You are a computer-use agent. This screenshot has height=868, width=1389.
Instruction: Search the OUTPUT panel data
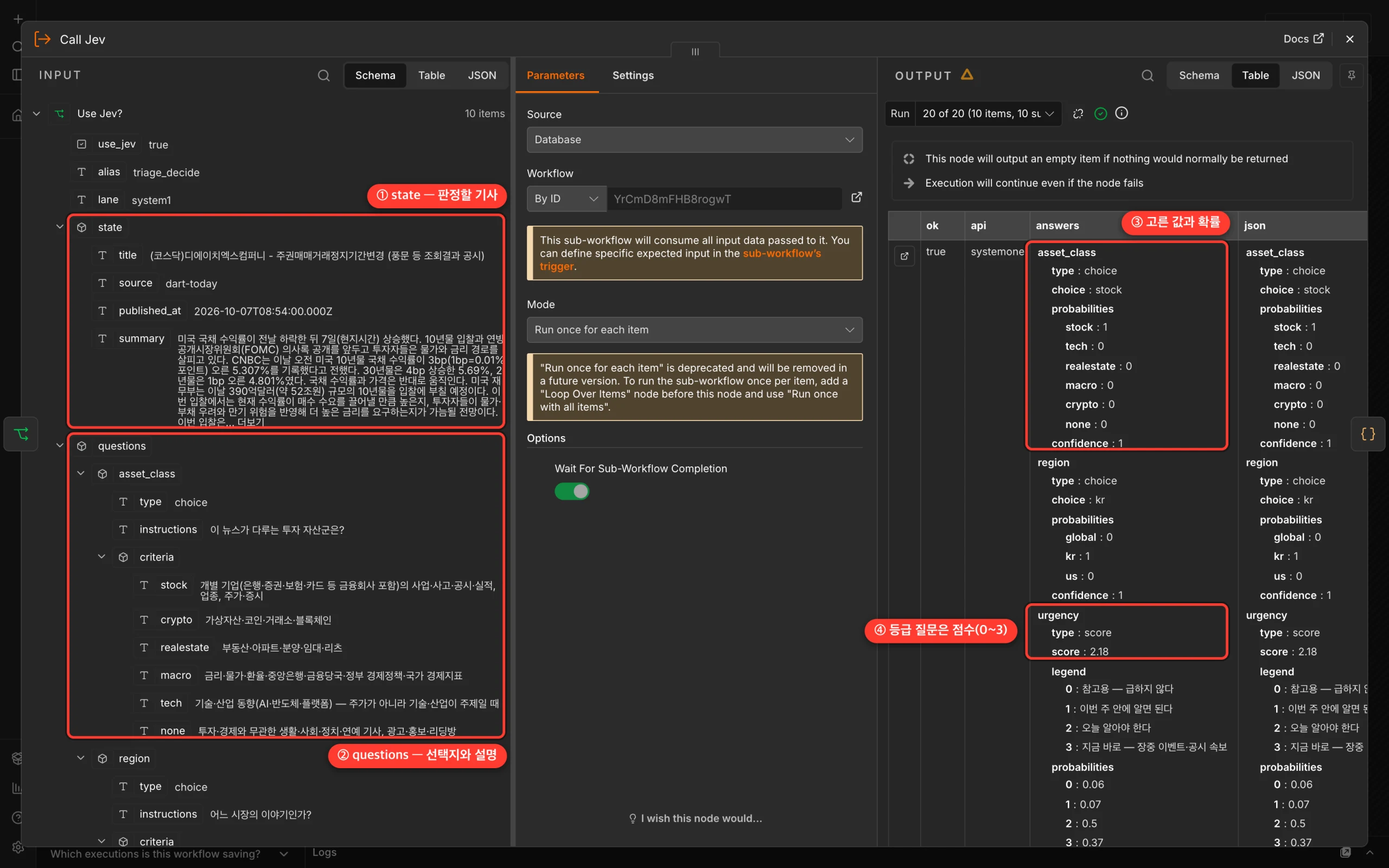coord(1148,75)
